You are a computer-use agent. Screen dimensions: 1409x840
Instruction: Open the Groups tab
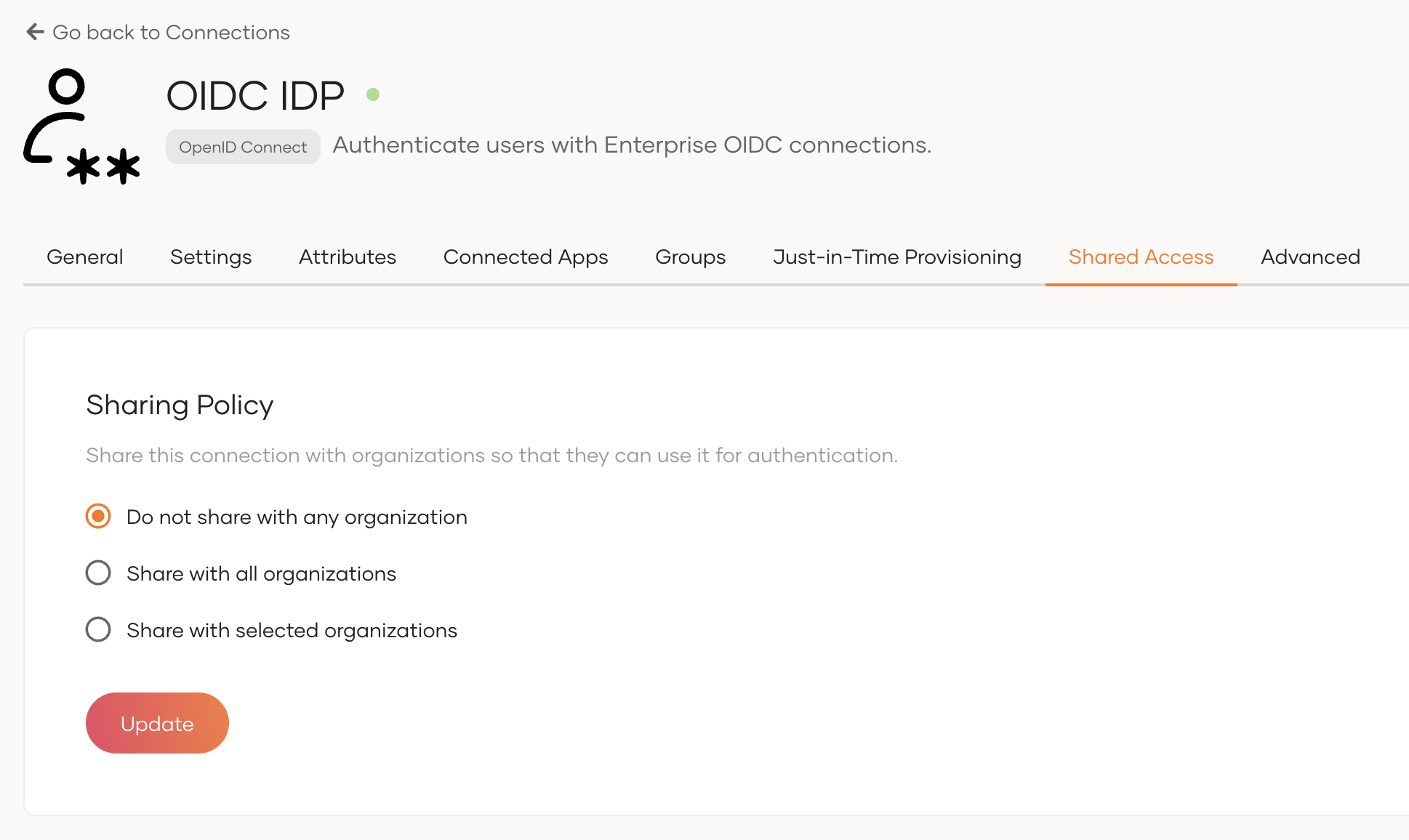691,257
